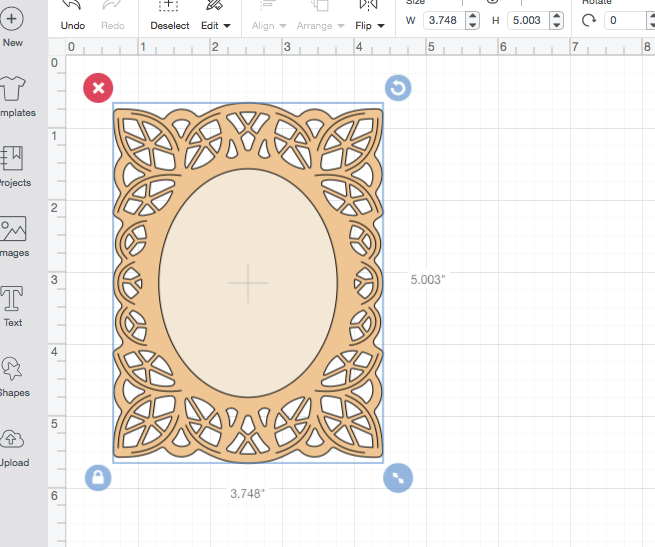This screenshot has height=547, width=655.
Task: Click the blue rotate handle on selection
Action: (x=398, y=88)
